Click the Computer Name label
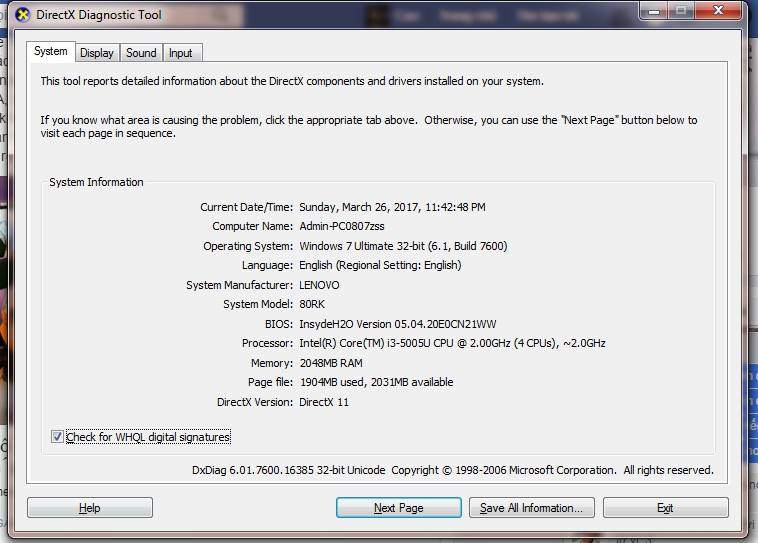The height and width of the screenshot is (543, 758). pos(252,226)
